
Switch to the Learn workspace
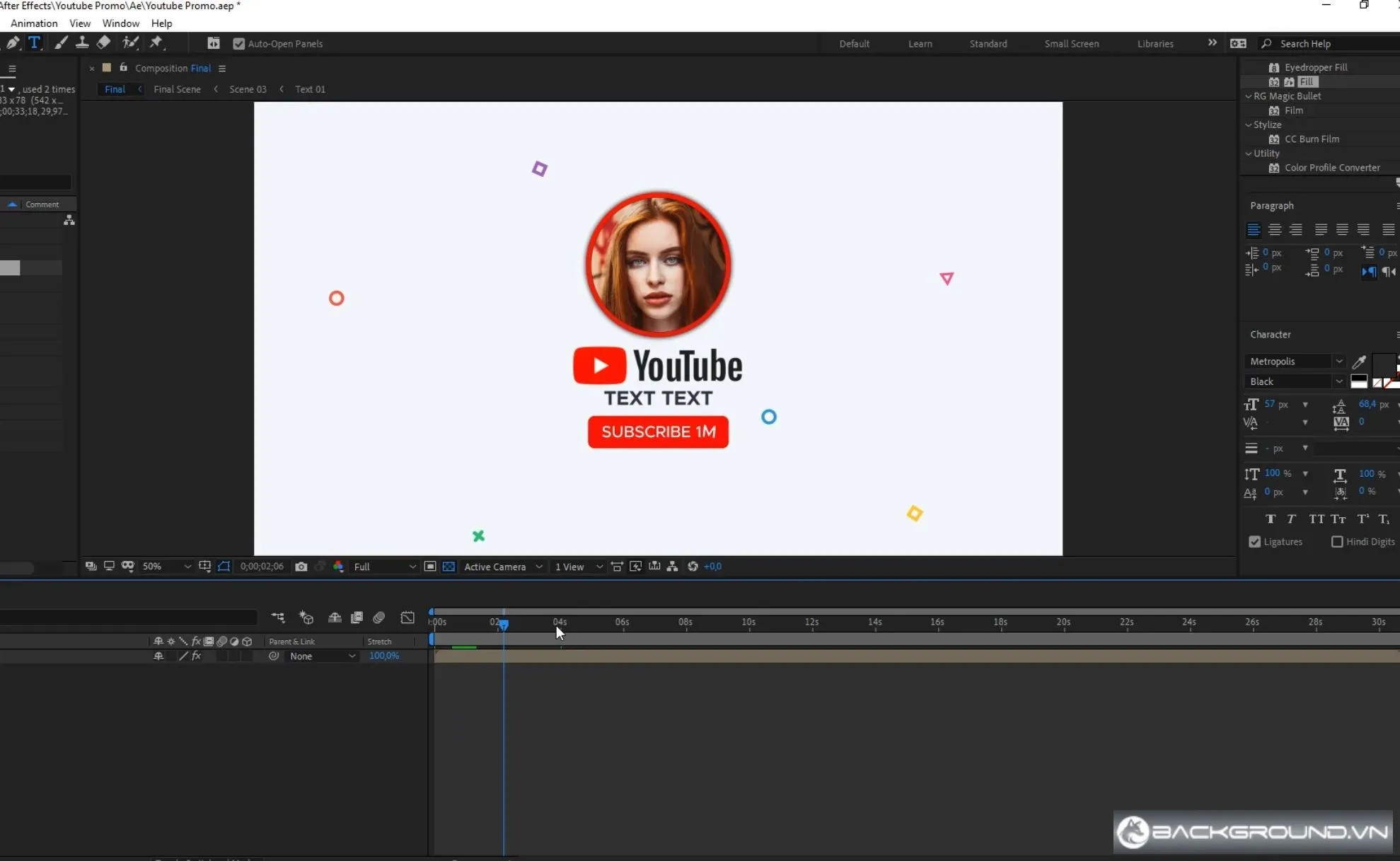pyautogui.click(x=920, y=44)
